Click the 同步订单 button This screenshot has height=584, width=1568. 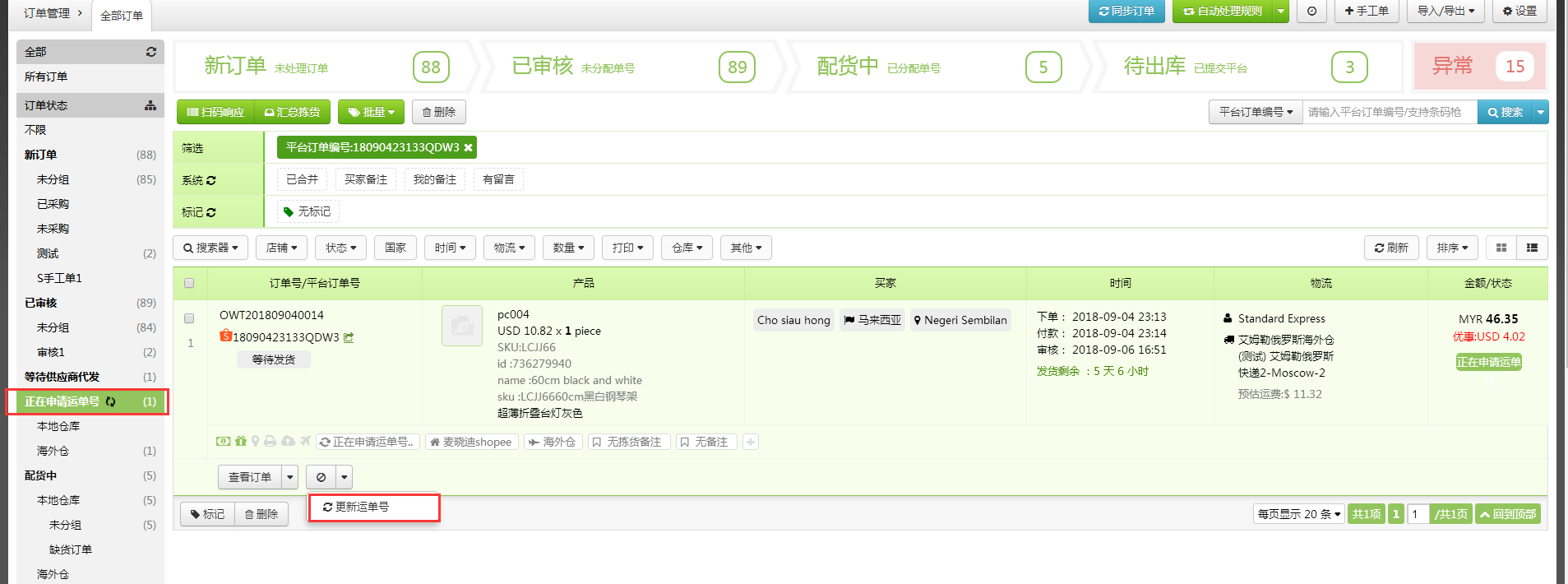[1126, 12]
